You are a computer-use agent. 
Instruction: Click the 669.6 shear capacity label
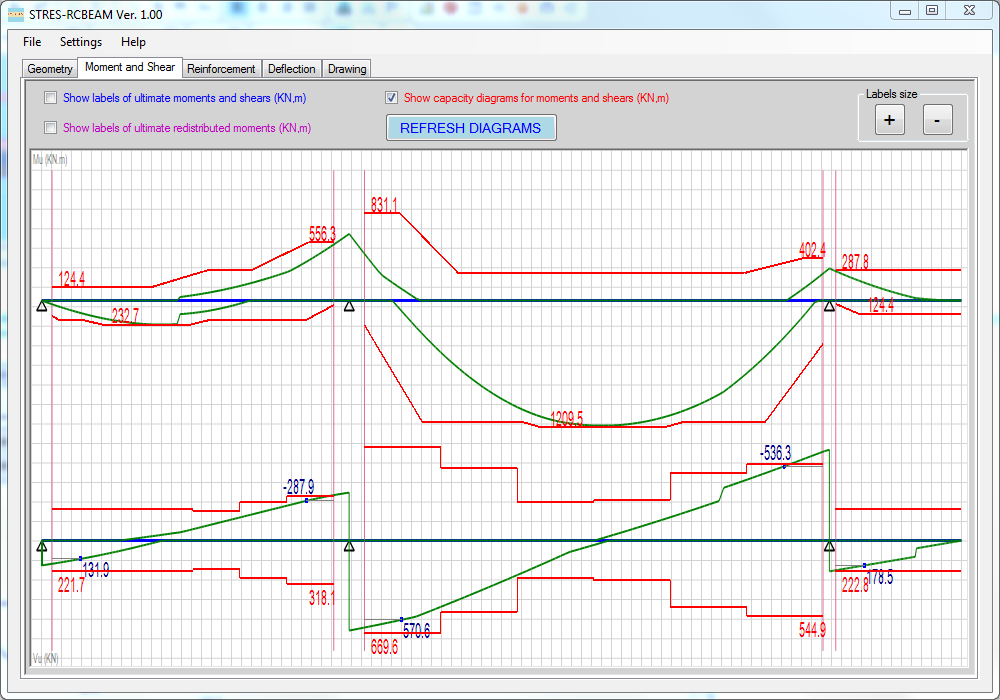pos(385,648)
